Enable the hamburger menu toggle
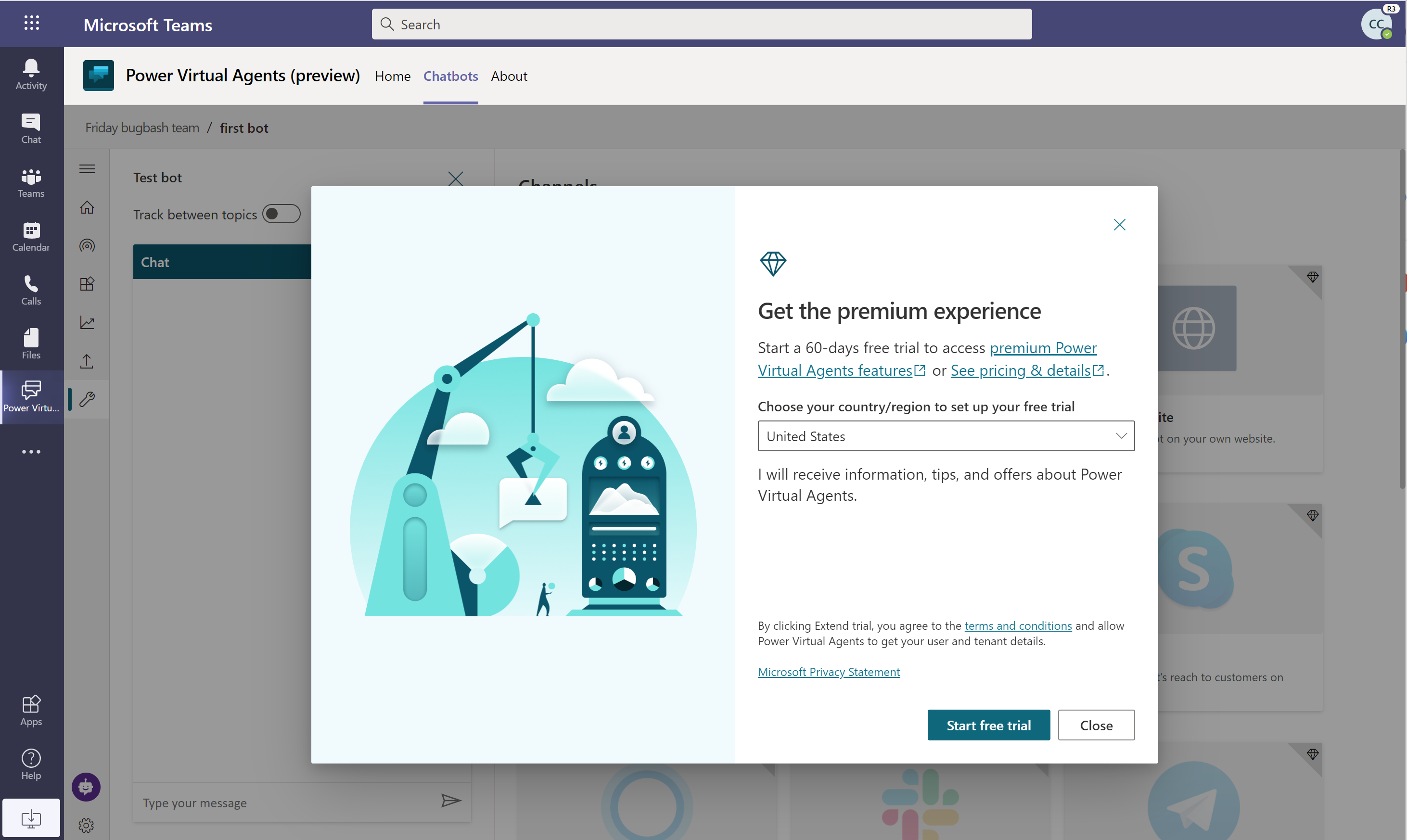The image size is (1407, 840). tap(88, 168)
